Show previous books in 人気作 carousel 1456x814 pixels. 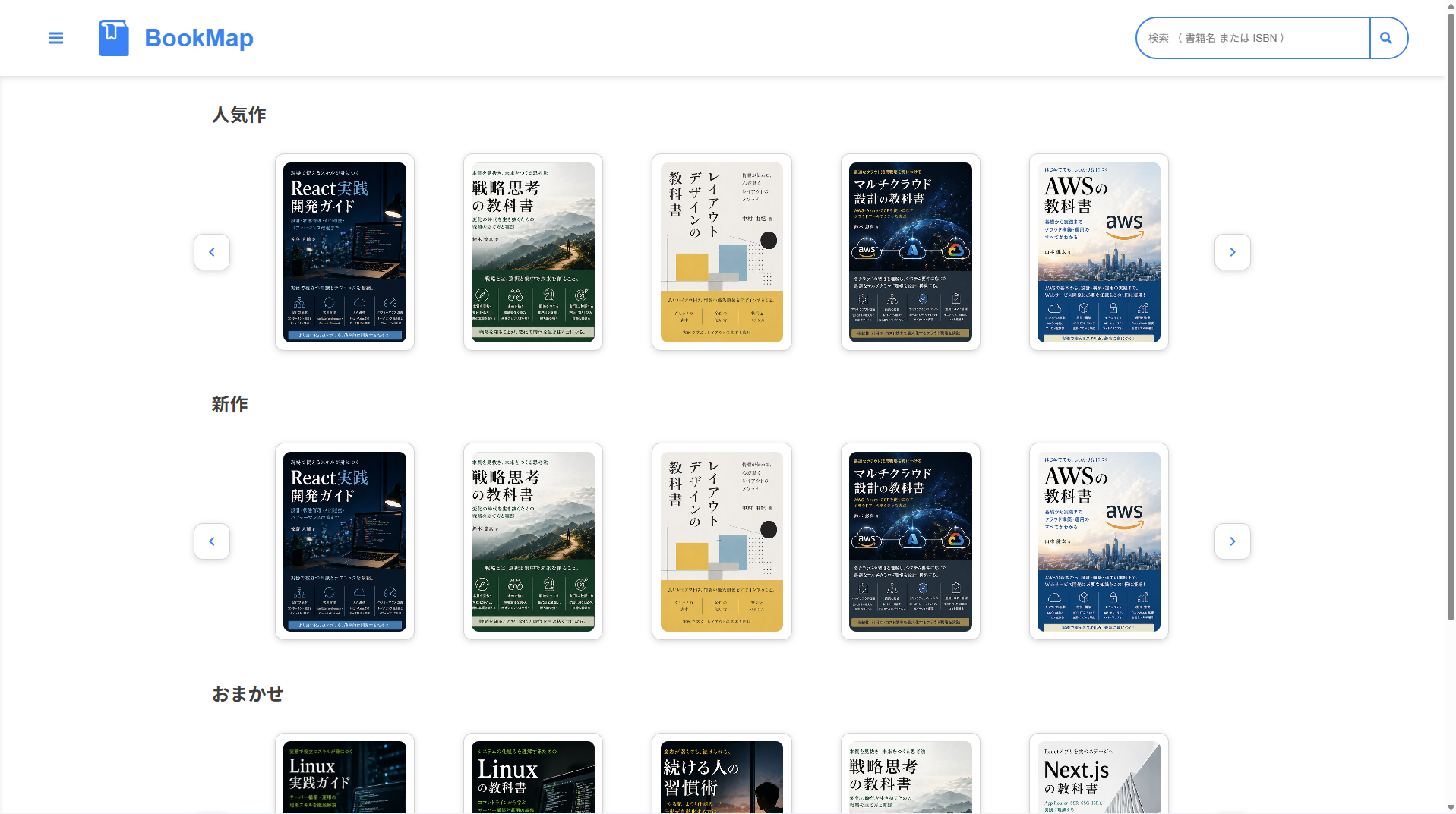pyautogui.click(x=212, y=252)
